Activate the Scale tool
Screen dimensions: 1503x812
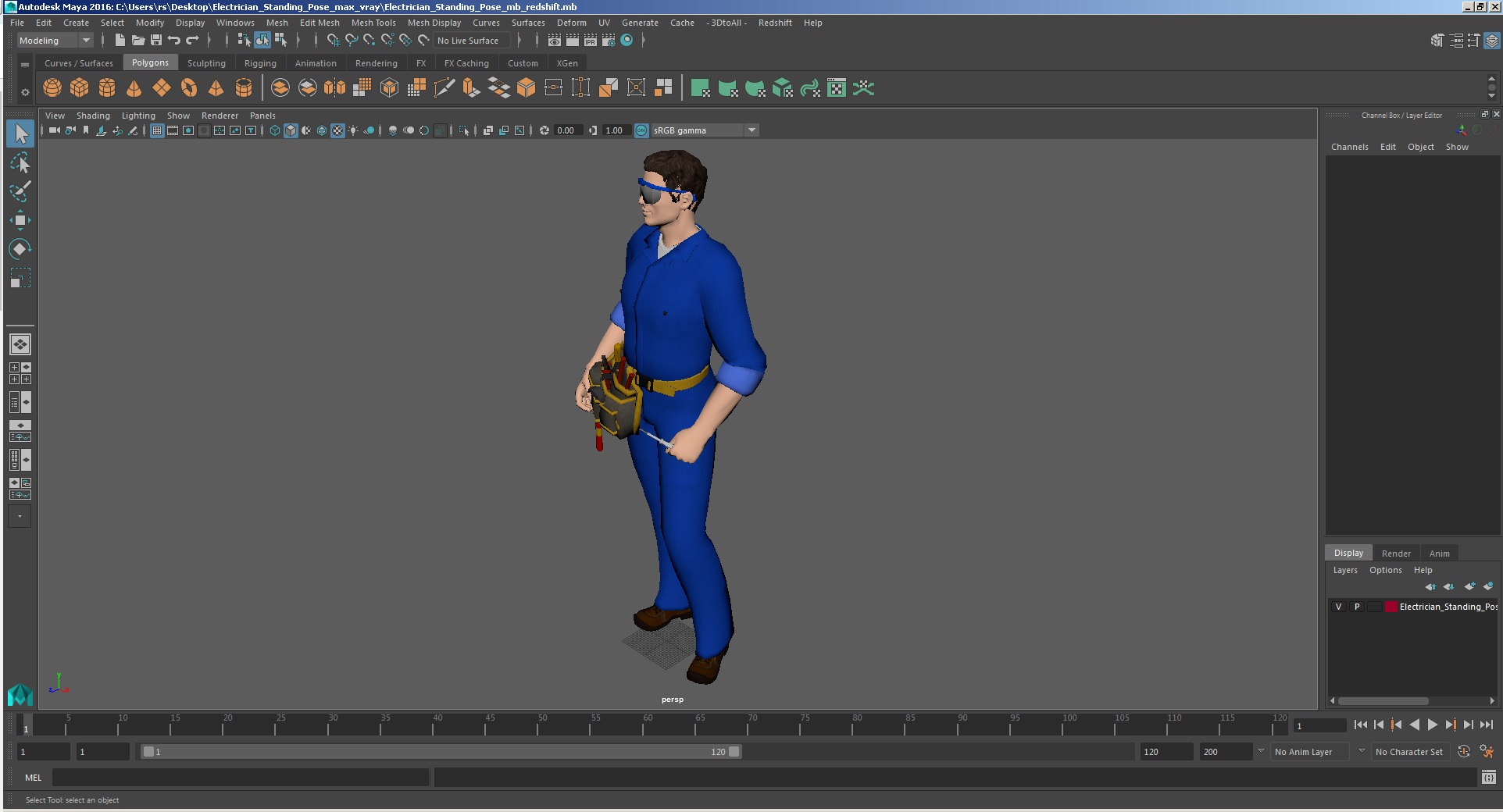coord(20,278)
